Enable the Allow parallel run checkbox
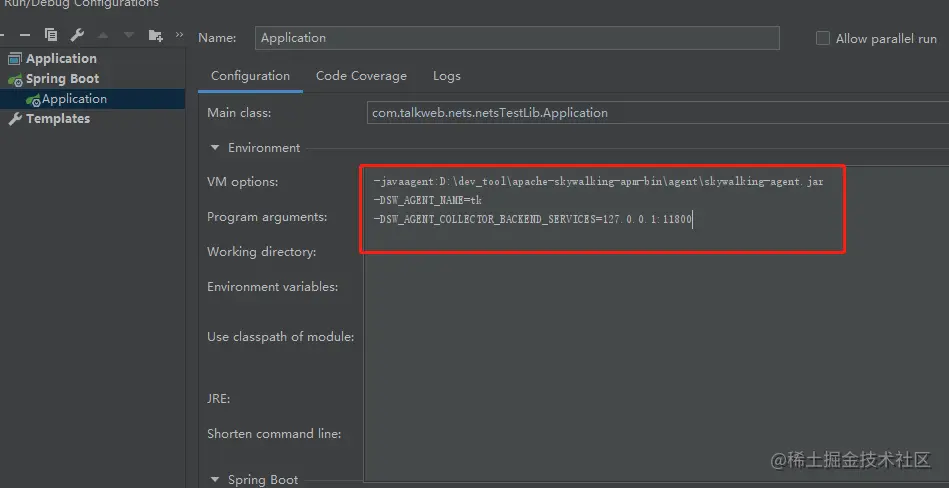Screen dimensions: 949x488 pos(823,38)
